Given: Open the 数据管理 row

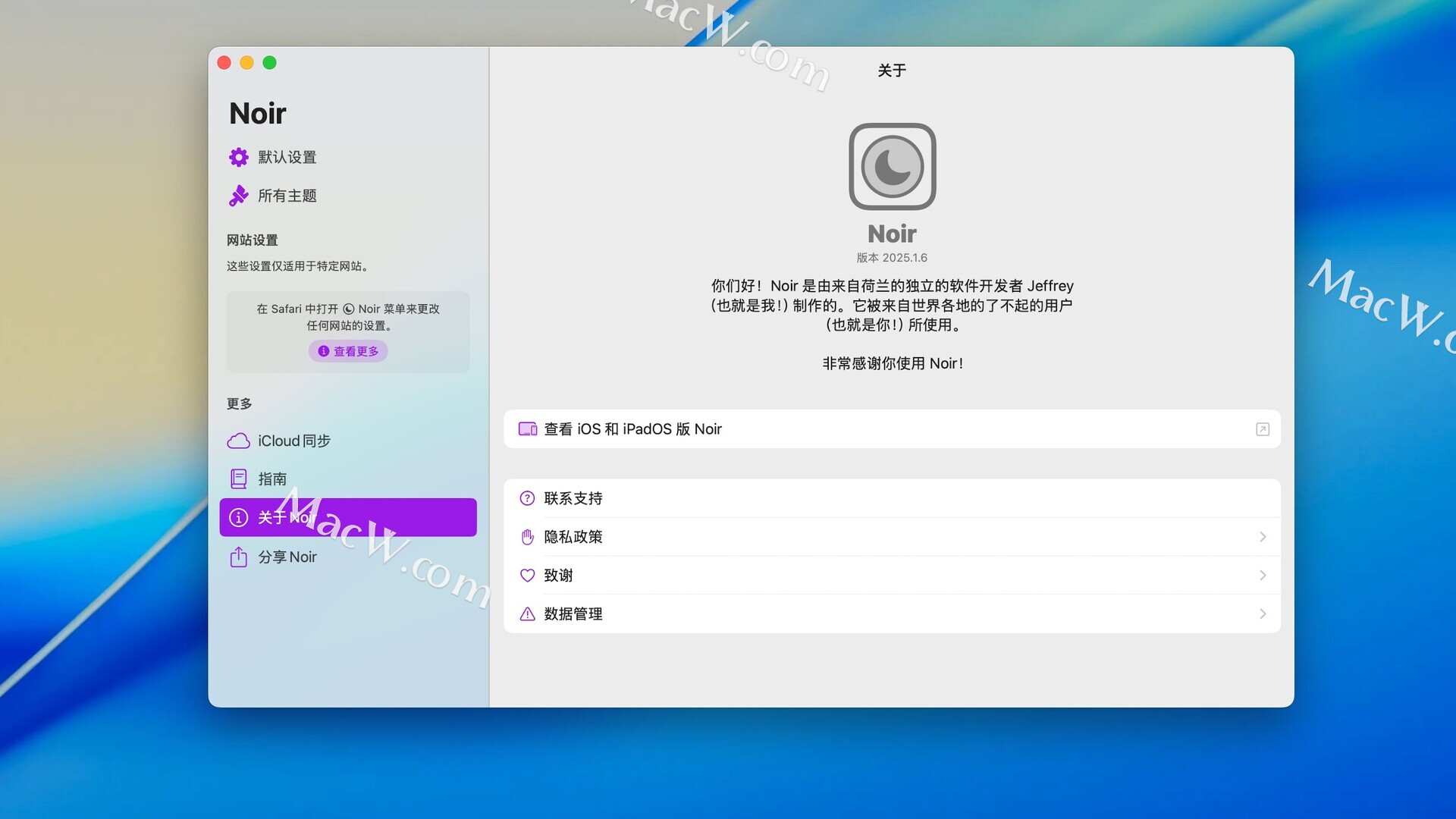Looking at the screenshot, I should tap(892, 614).
